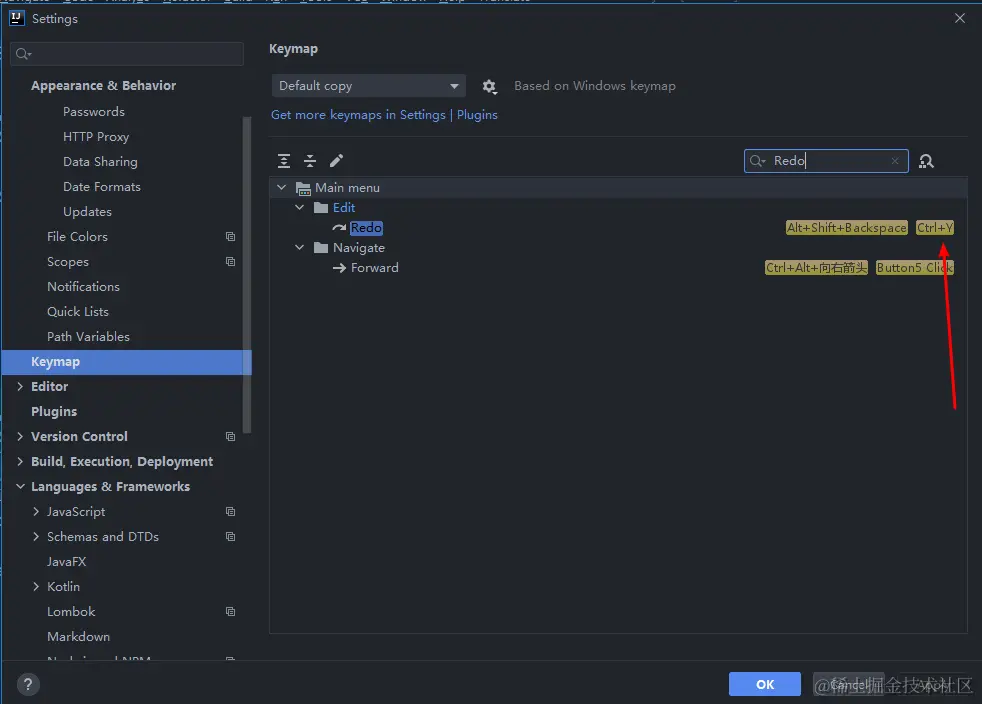
Task: Open the Notifications settings page
Action: click(x=83, y=287)
